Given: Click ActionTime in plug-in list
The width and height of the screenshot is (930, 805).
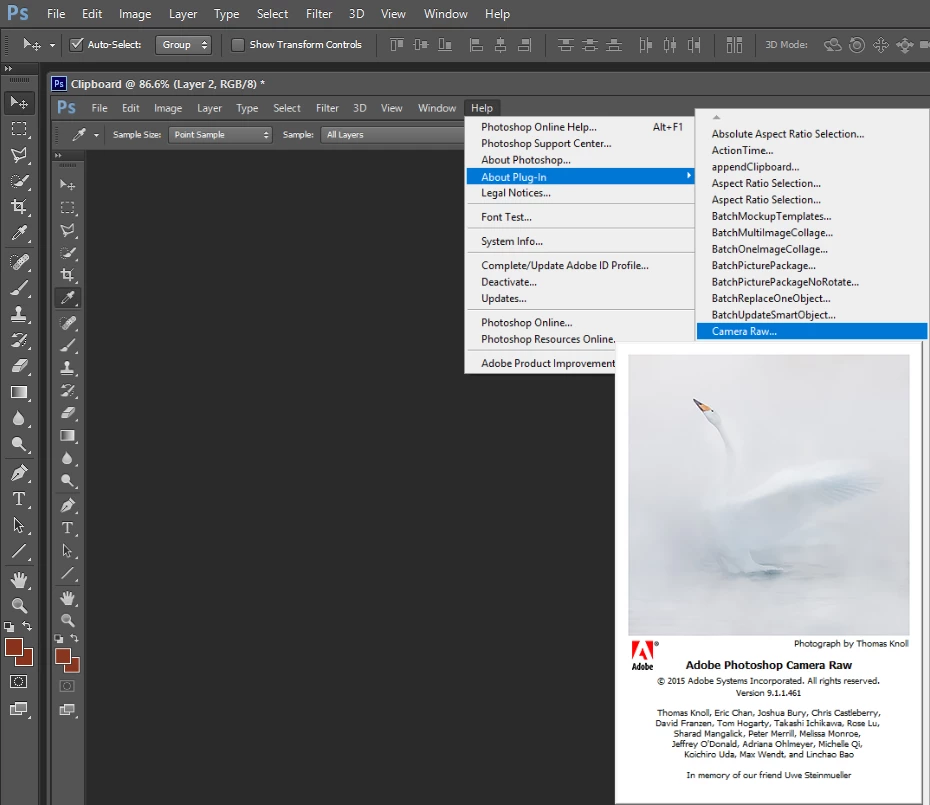Looking at the screenshot, I should (811, 151).
